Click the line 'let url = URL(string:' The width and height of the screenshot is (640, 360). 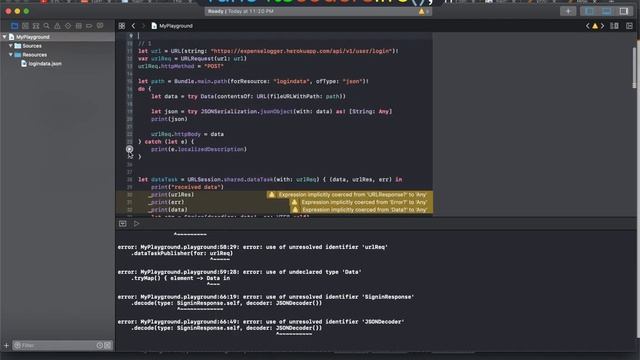[268, 51]
